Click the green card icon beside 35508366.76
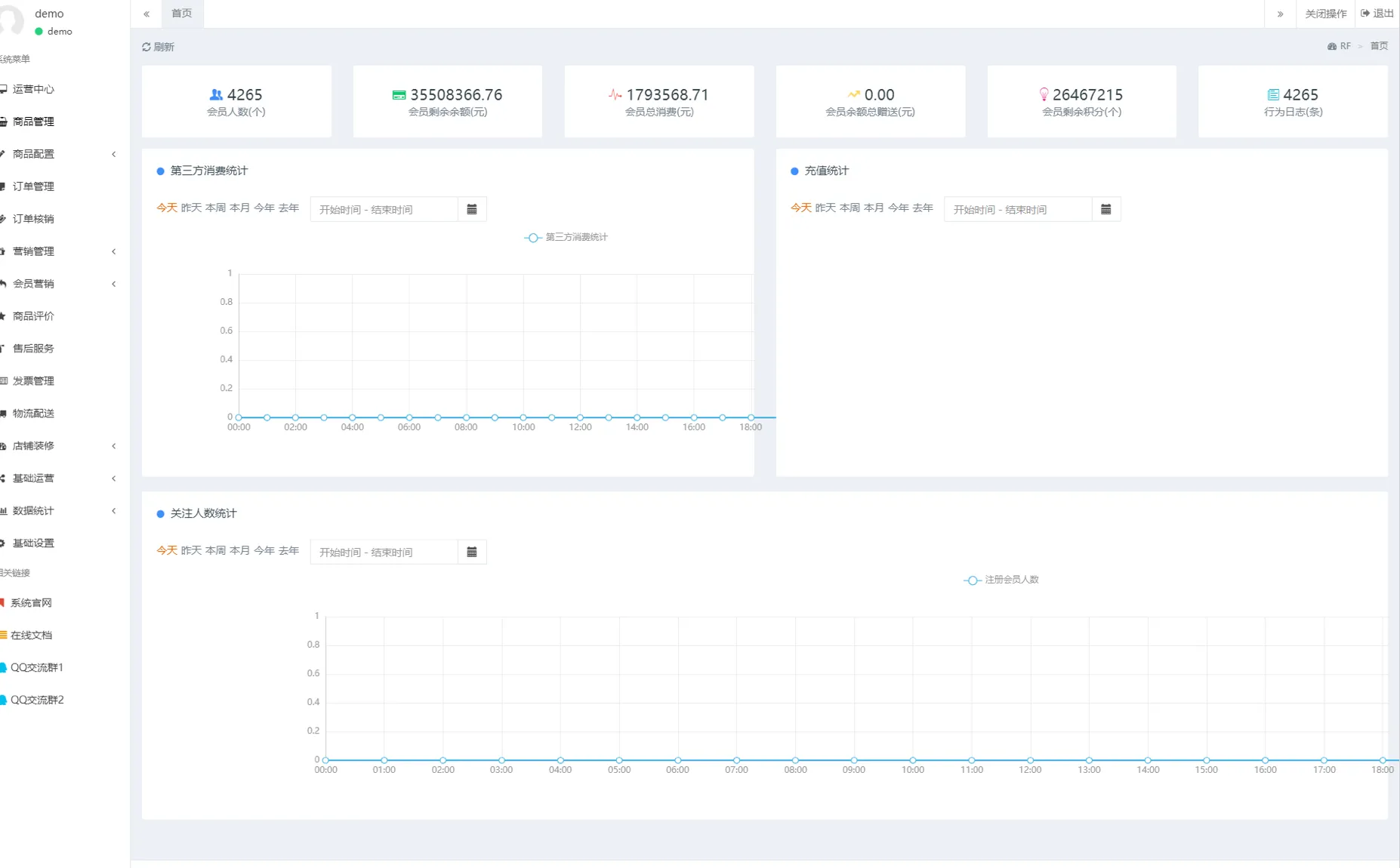 pyautogui.click(x=399, y=95)
